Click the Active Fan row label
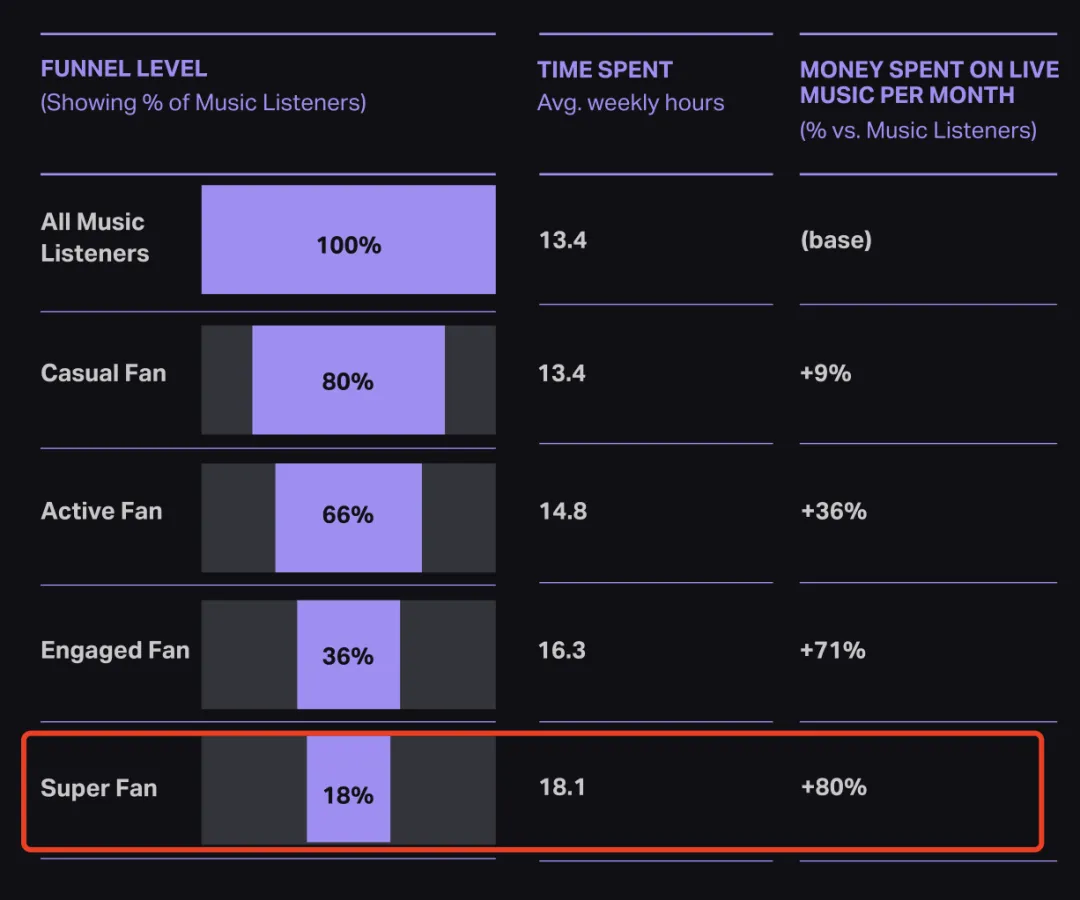Image resolution: width=1080 pixels, height=900 pixels. (101, 512)
